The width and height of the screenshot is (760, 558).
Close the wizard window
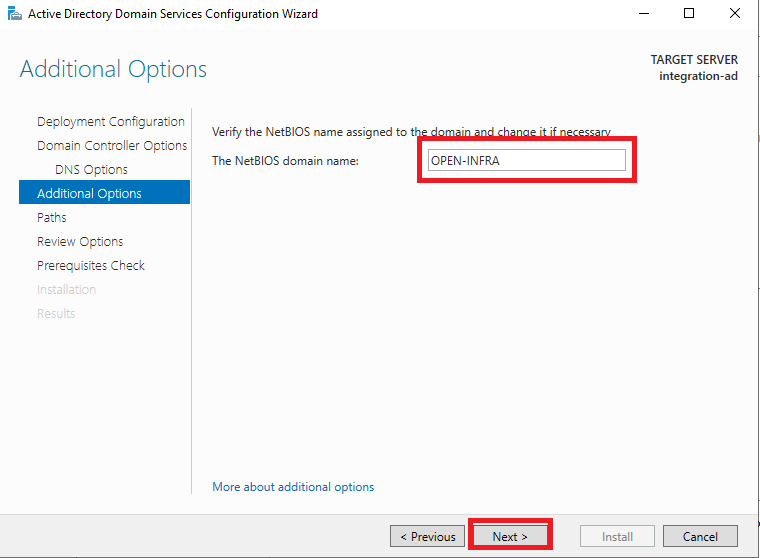(734, 14)
